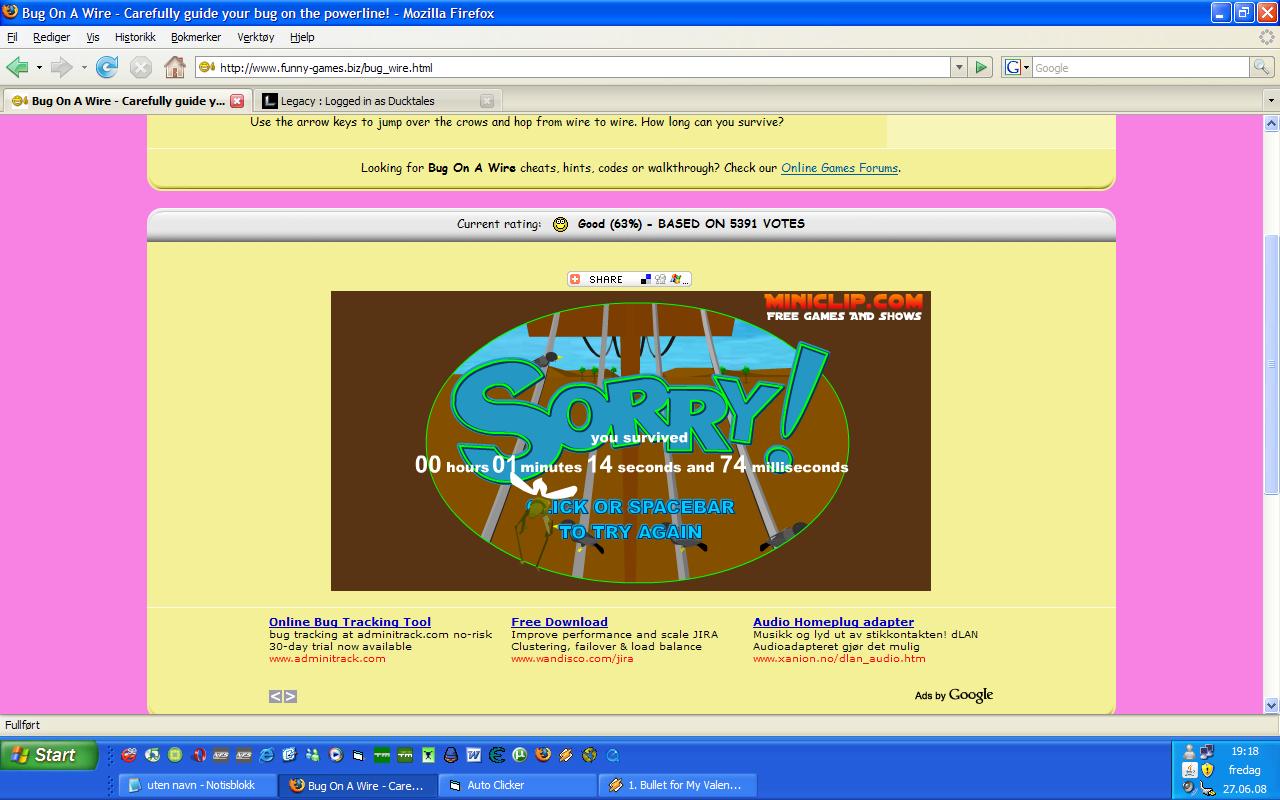
Task: Click the Miniclip.com logo in the game
Action: point(843,307)
